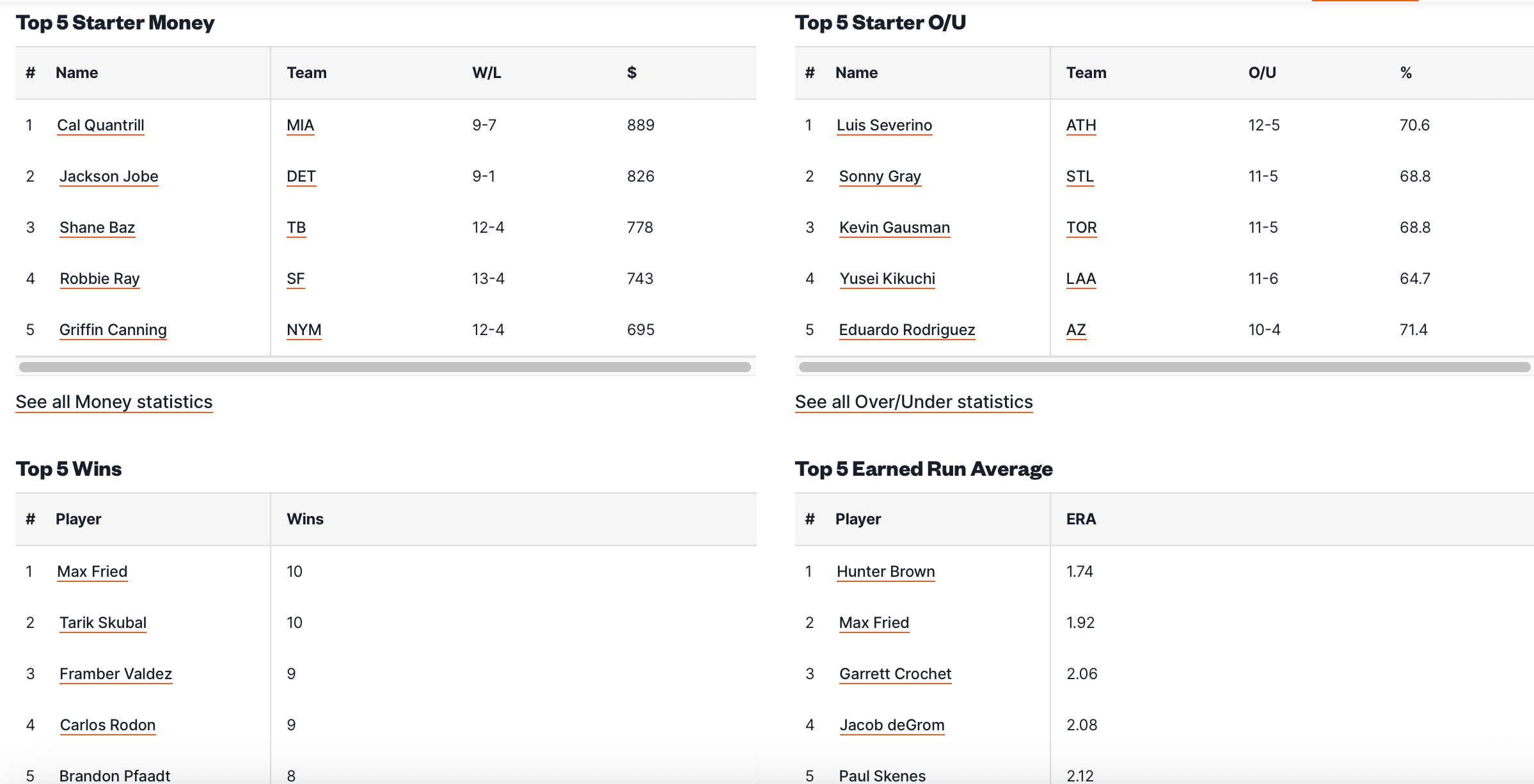The width and height of the screenshot is (1534, 784).
Task: Click Eduardo Rodriguez player link
Action: click(x=906, y=330)
